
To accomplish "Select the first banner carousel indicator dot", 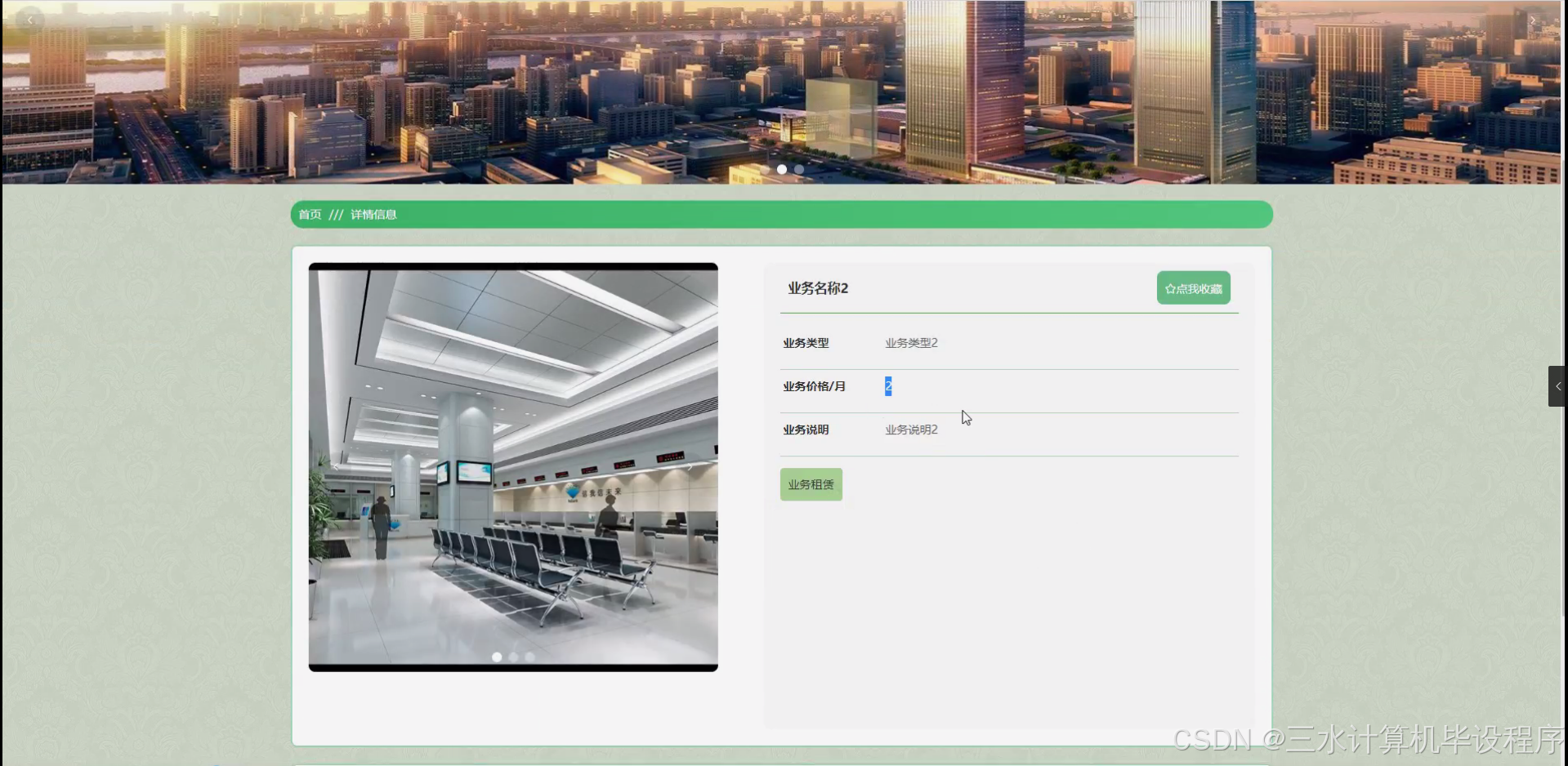I will tap(782, 169).
